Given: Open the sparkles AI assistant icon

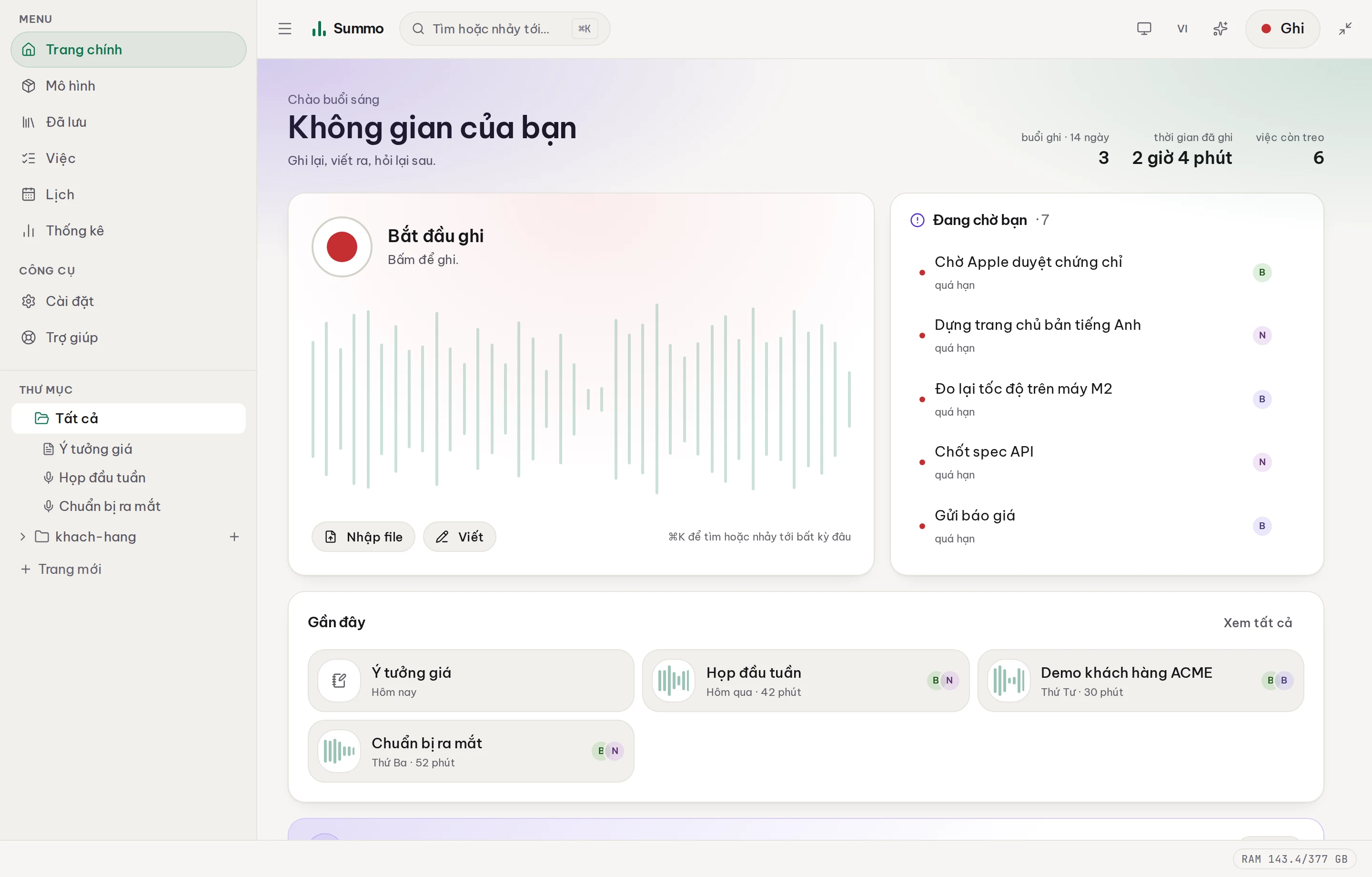Looking at the screenshot, I should point(1220,29).
